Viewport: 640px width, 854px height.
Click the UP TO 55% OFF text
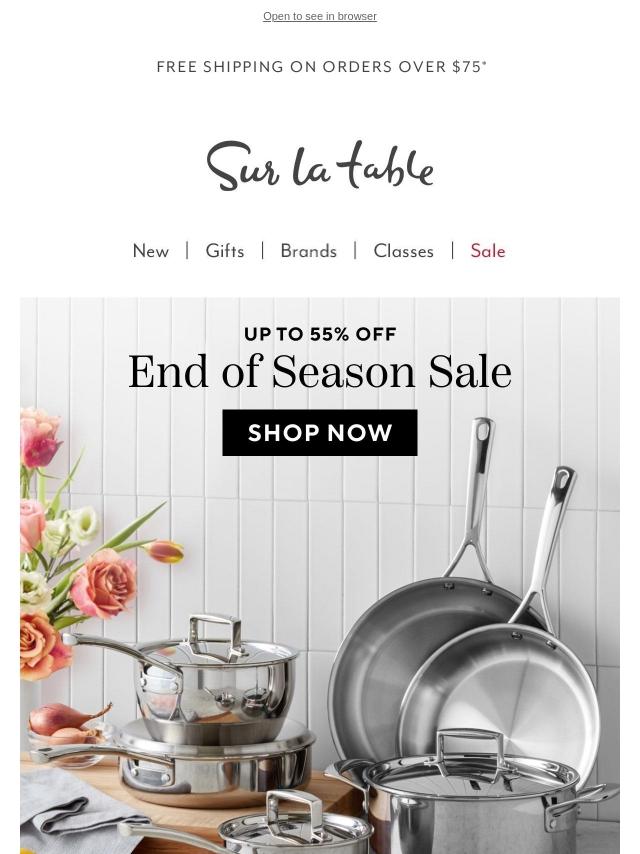pyautogui.click(x=320, y=334)
